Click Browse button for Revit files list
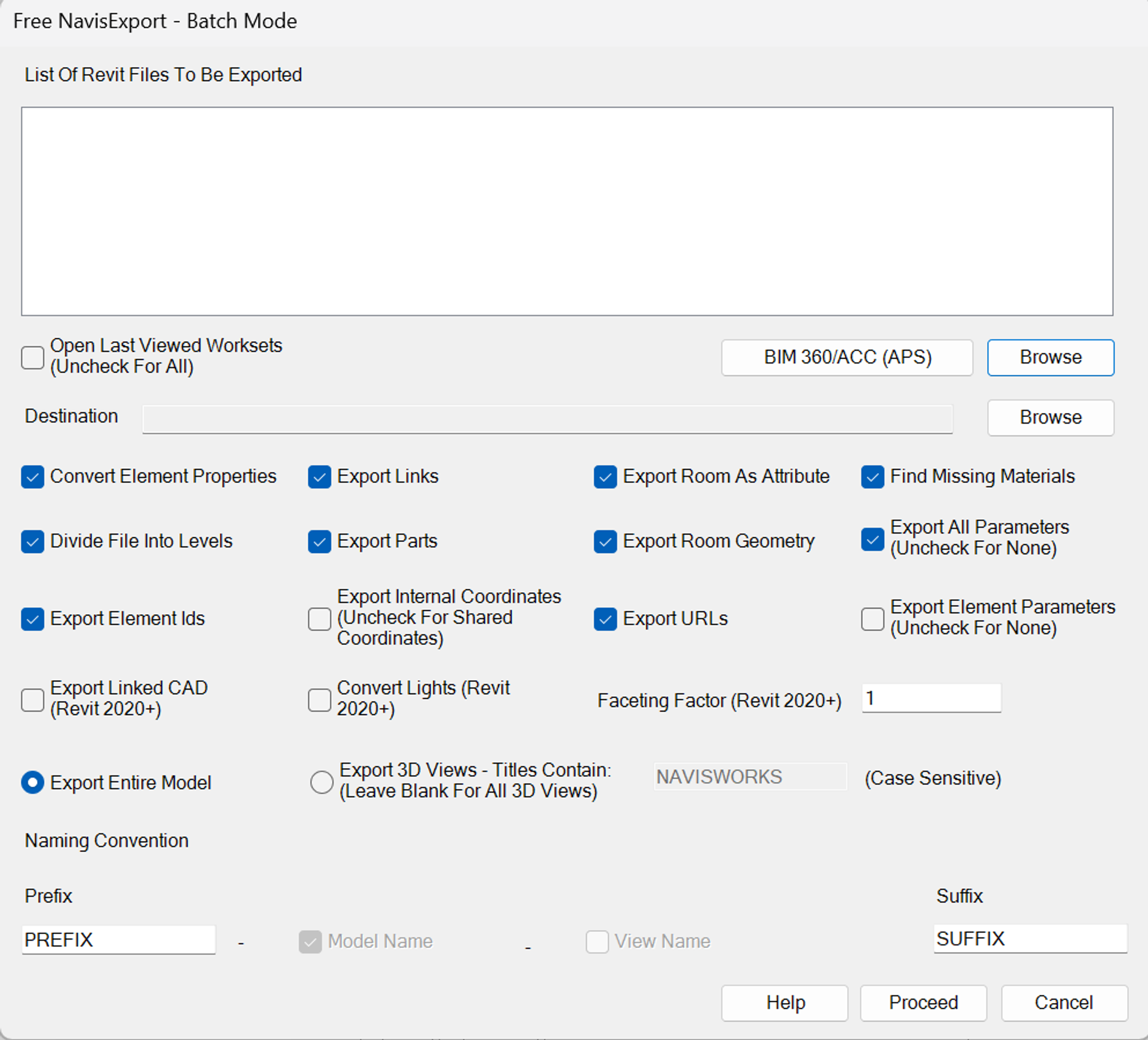The image size is (1148, 1040). pos(1050,357)
